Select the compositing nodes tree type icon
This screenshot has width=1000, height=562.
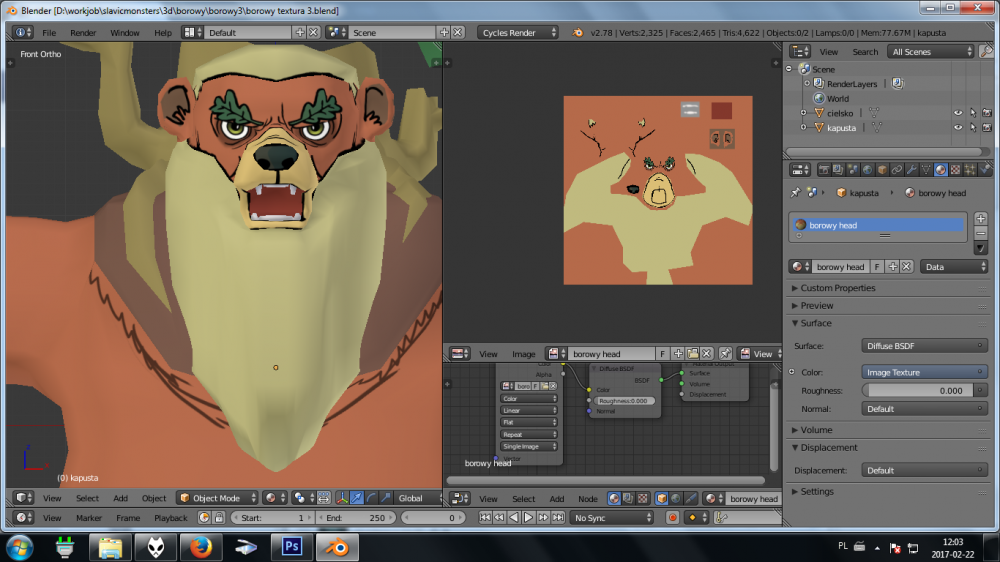[628, 499]
